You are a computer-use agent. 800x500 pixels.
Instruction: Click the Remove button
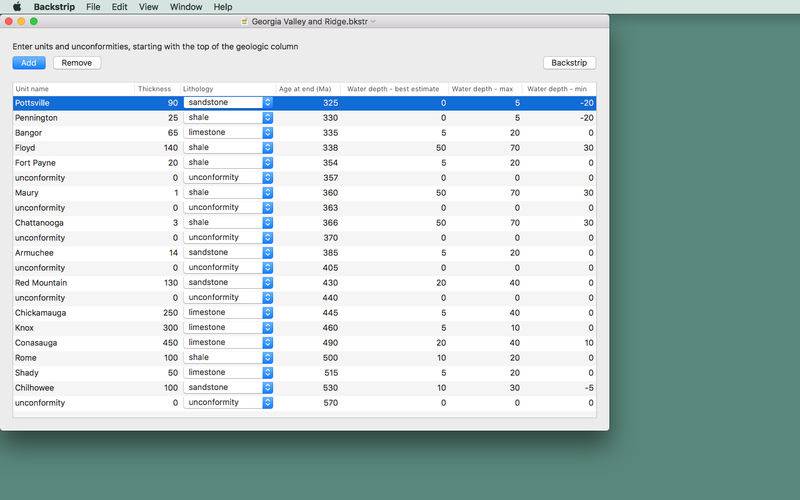(x=77, y=63)
